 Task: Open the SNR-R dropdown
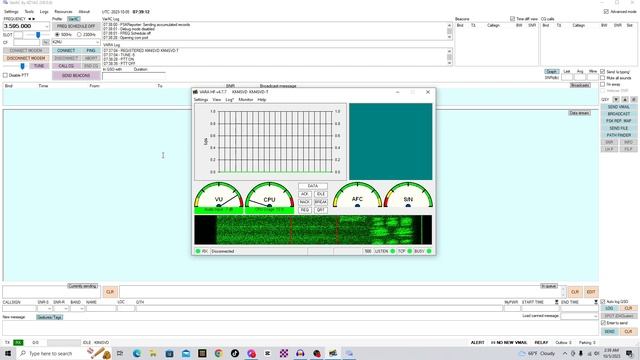pyautogui.click(x=66, y=309)
